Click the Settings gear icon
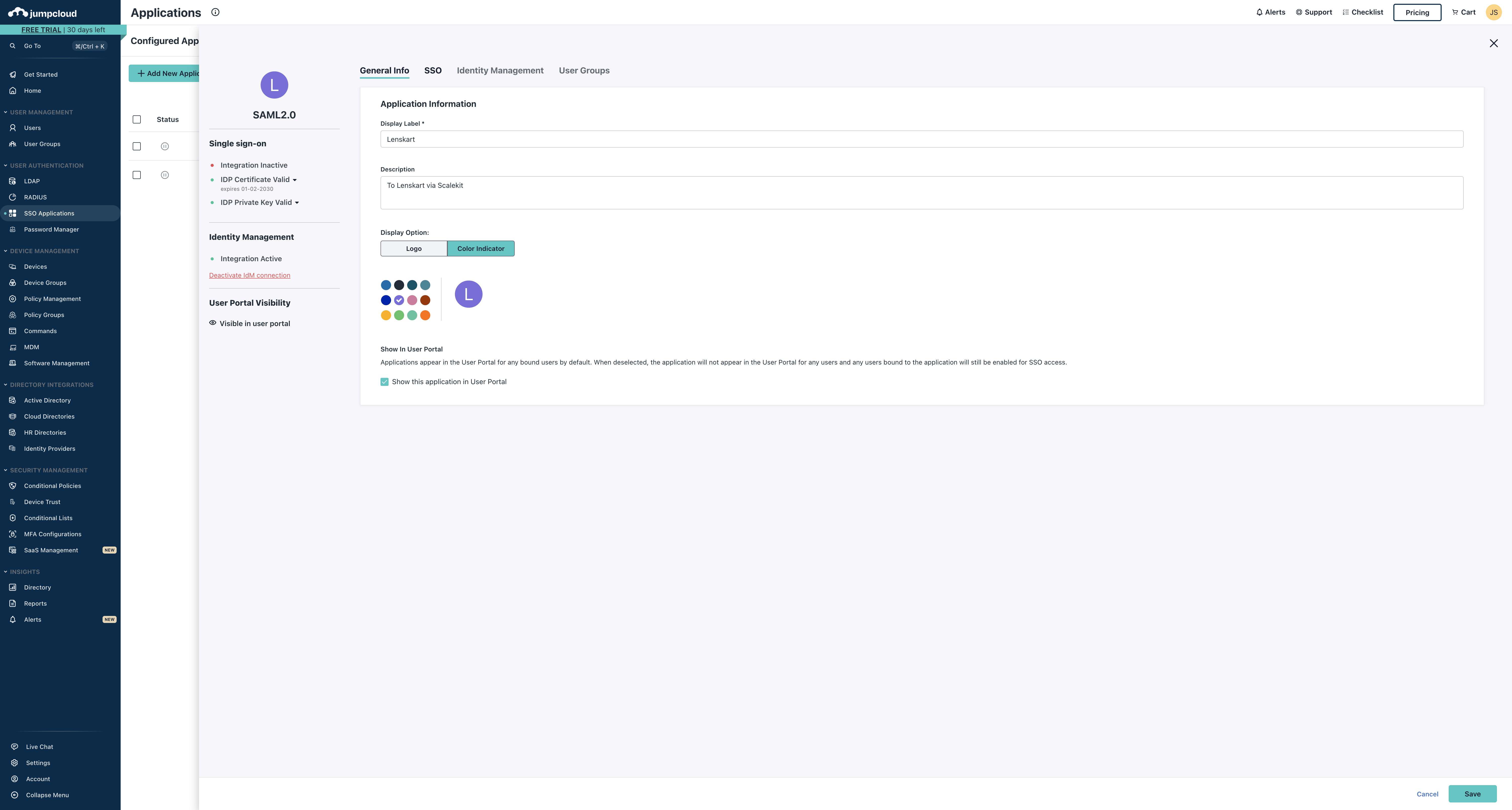 (x=15, y=763)
